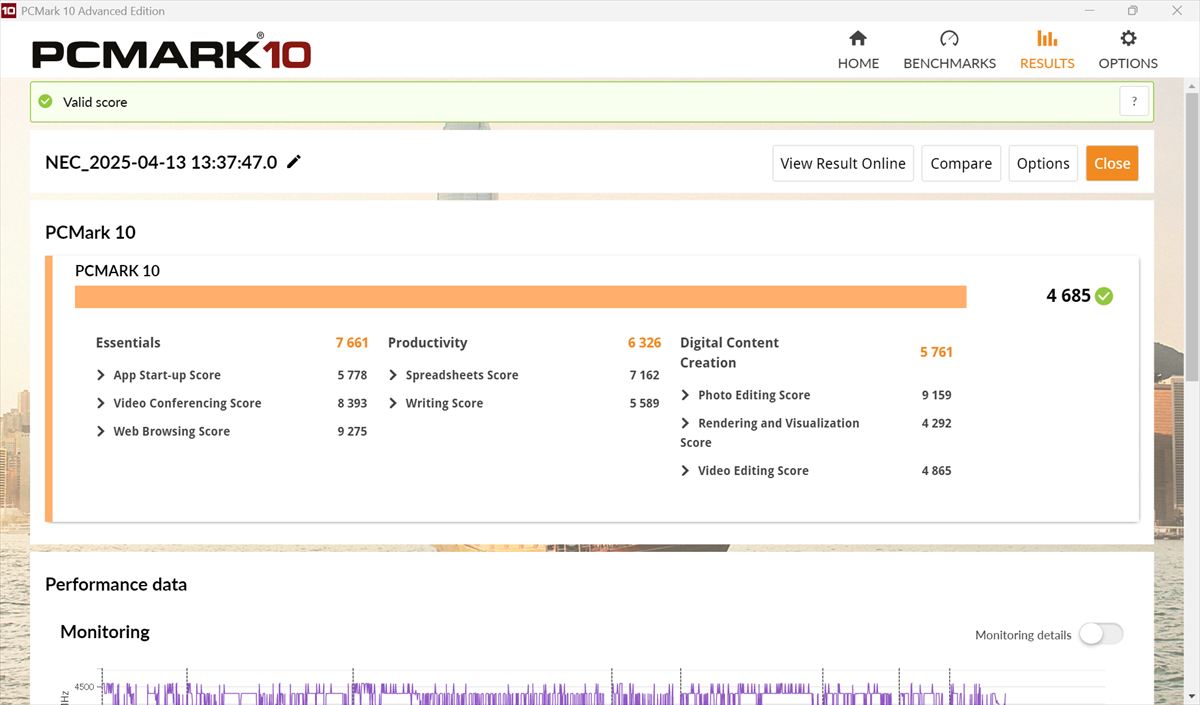The width and height of the screenshot is (1200, 705).
Task: Expand Rendering and Visualization Score row
Action: pyautogui.click(x=685, y=423)
